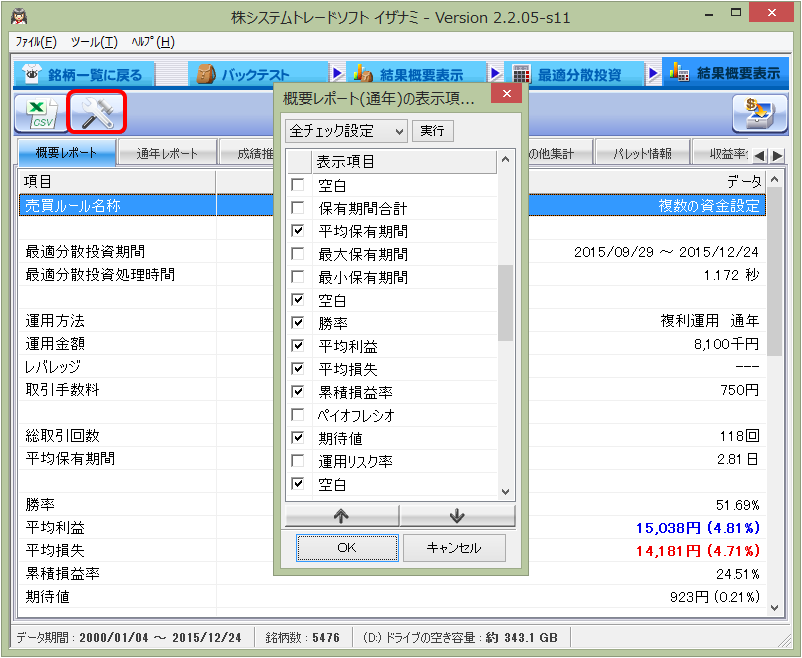Viewport: 802px width, 658px height.
Task: Click the 14,181円 (4.71%) value
Action: (x=698, y=551)
